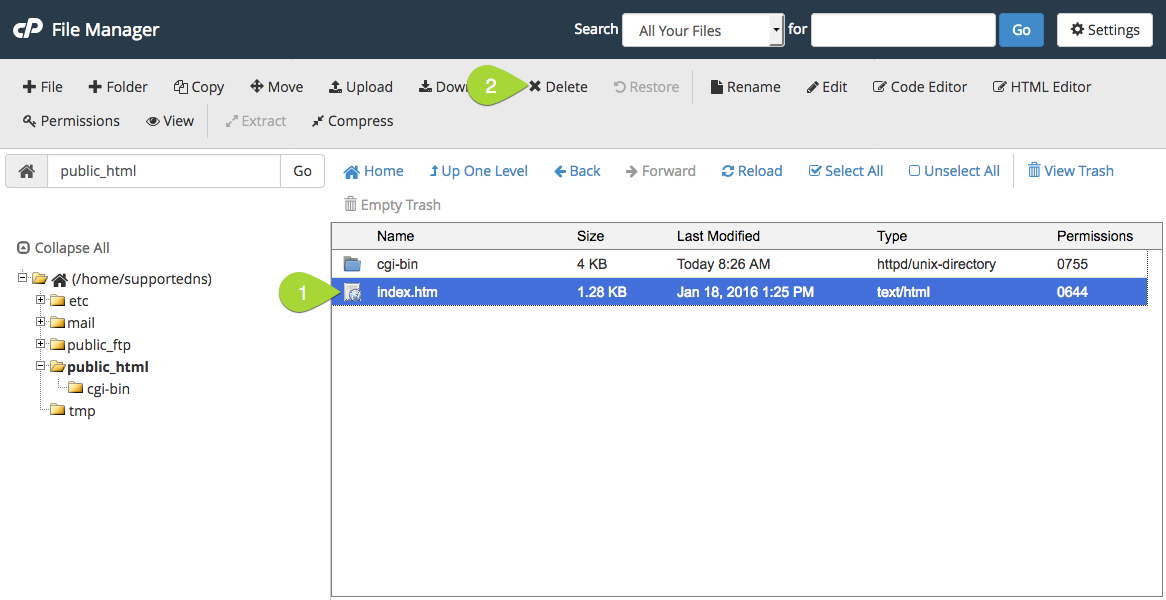
Task: Compress the selected file
Action: (352, 120)
